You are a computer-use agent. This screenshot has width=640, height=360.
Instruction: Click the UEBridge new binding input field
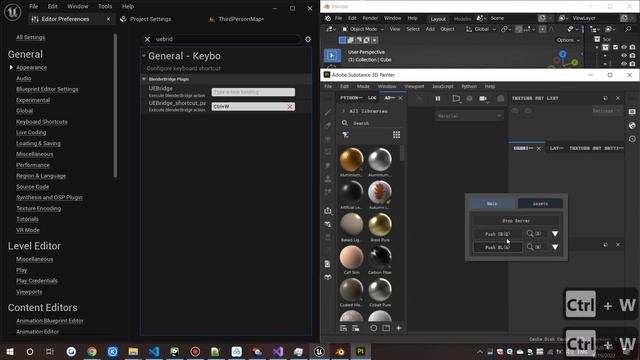(x=253, y=92)
